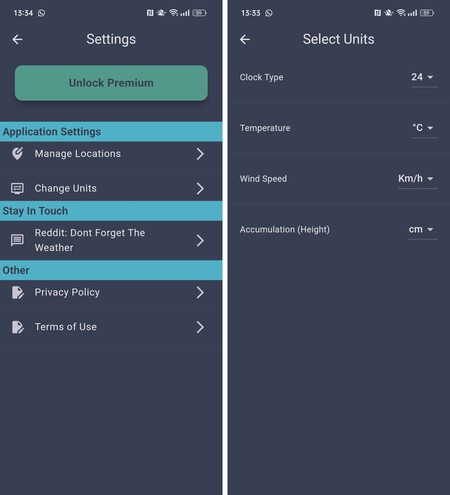Click the Manage Locations pin icon
This screenshot has height=495, width=450.
point(17,154)
